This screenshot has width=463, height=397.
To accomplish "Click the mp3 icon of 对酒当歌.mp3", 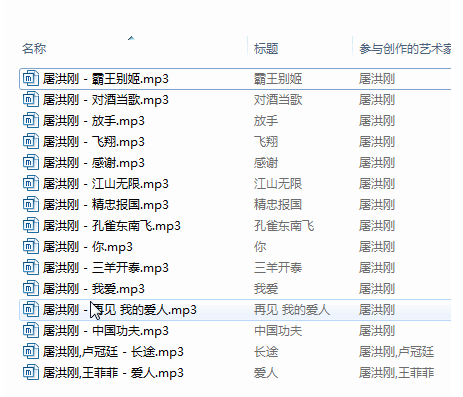I will coord(31,100).
